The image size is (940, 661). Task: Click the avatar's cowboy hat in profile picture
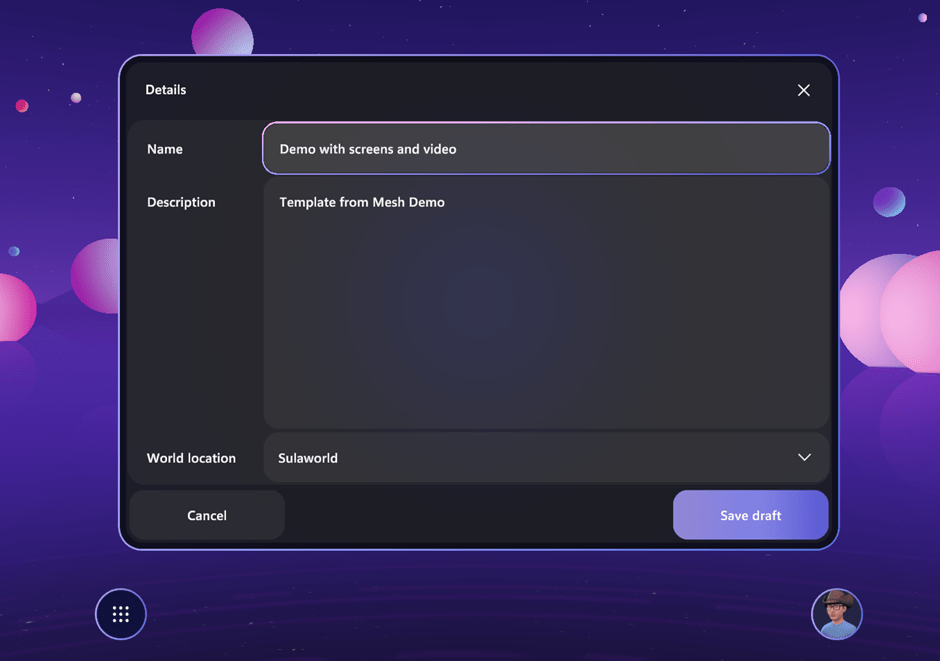[837, 598]
